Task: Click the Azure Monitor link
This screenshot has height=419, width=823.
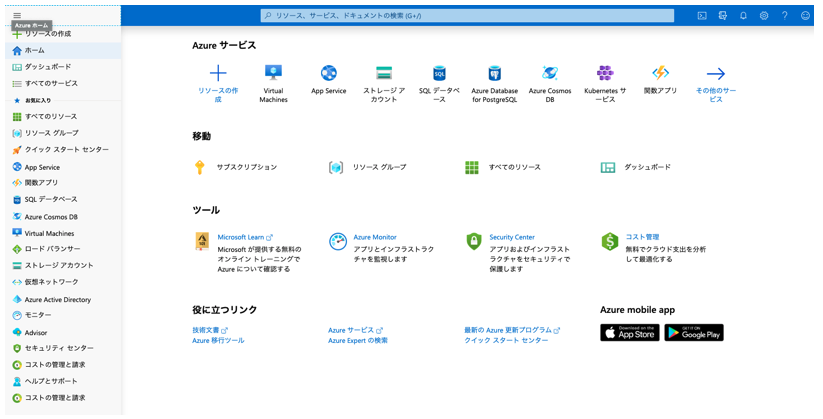Action: click(x=375, y=237)
